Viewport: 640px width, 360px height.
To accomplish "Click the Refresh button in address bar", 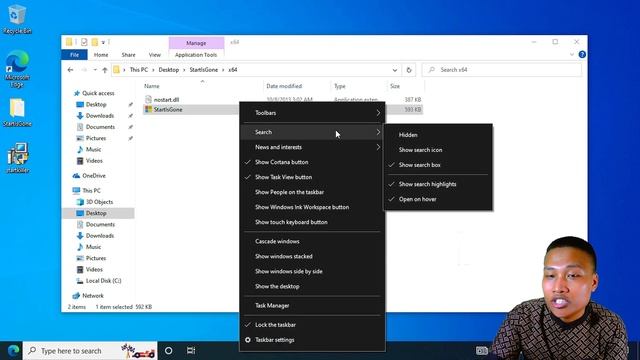I will point(409,70).
